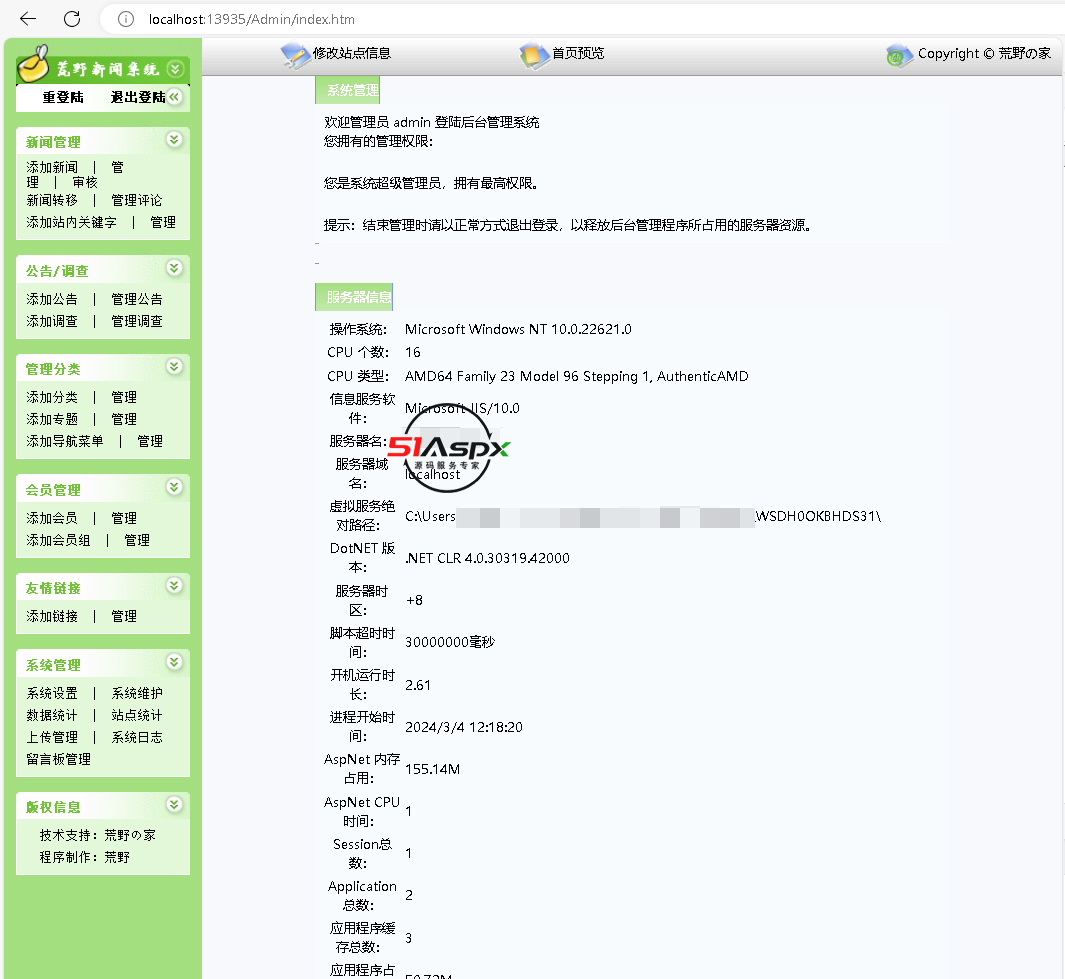This screenshot has width=1065, height=979.
Task: Select the 服务器信息 tab header
Action: [x=355, y=297]
